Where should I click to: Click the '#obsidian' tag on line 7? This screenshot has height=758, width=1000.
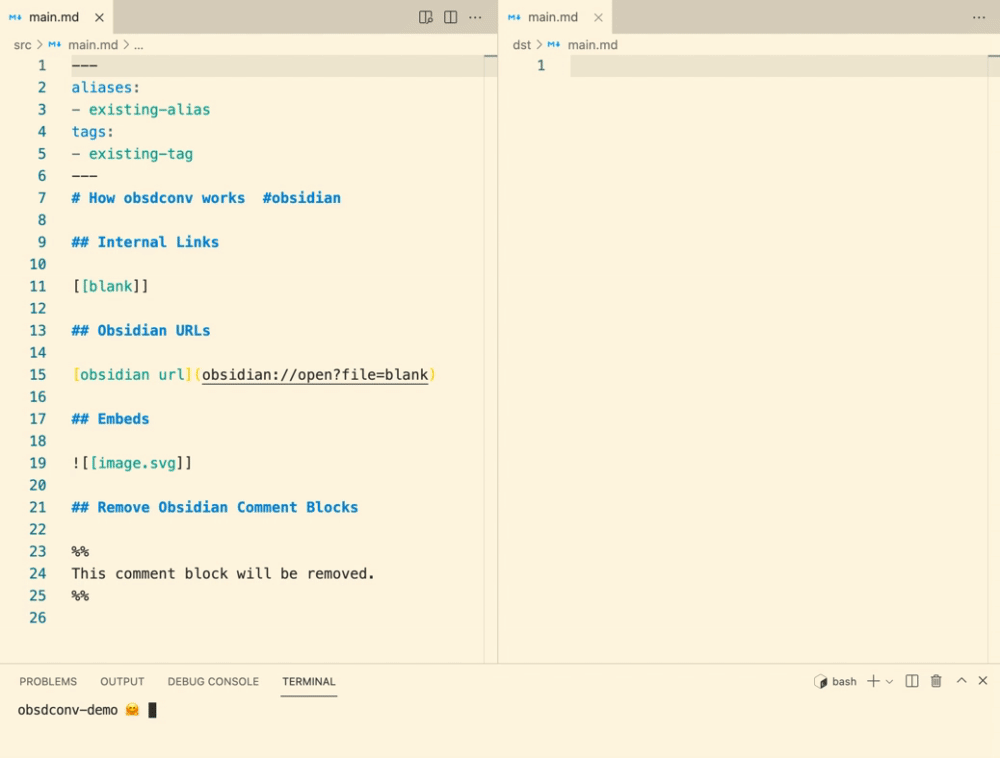pyautogui.click(x=302, y=198)
